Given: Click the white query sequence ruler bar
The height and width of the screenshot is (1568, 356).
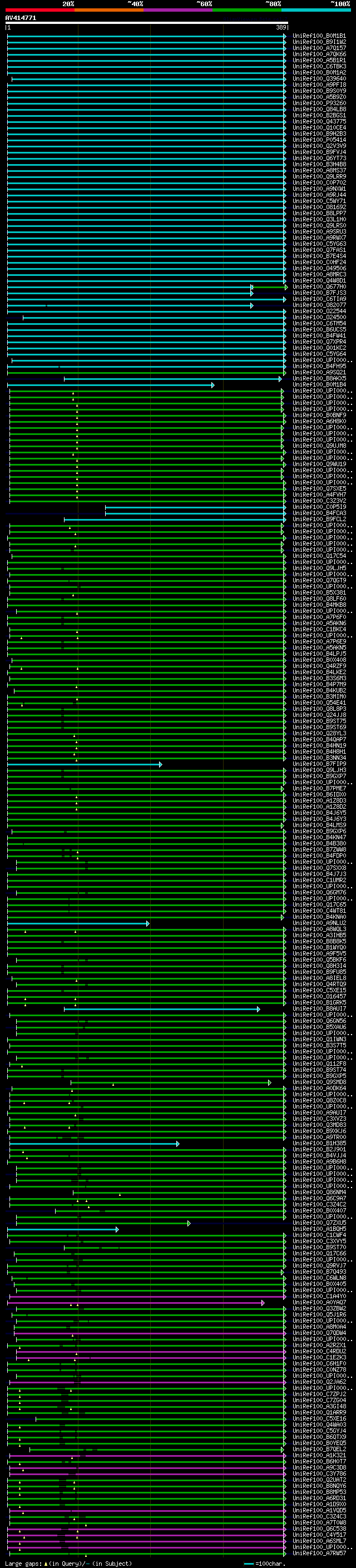Looking at the screenshot, I should click(147, 23).
